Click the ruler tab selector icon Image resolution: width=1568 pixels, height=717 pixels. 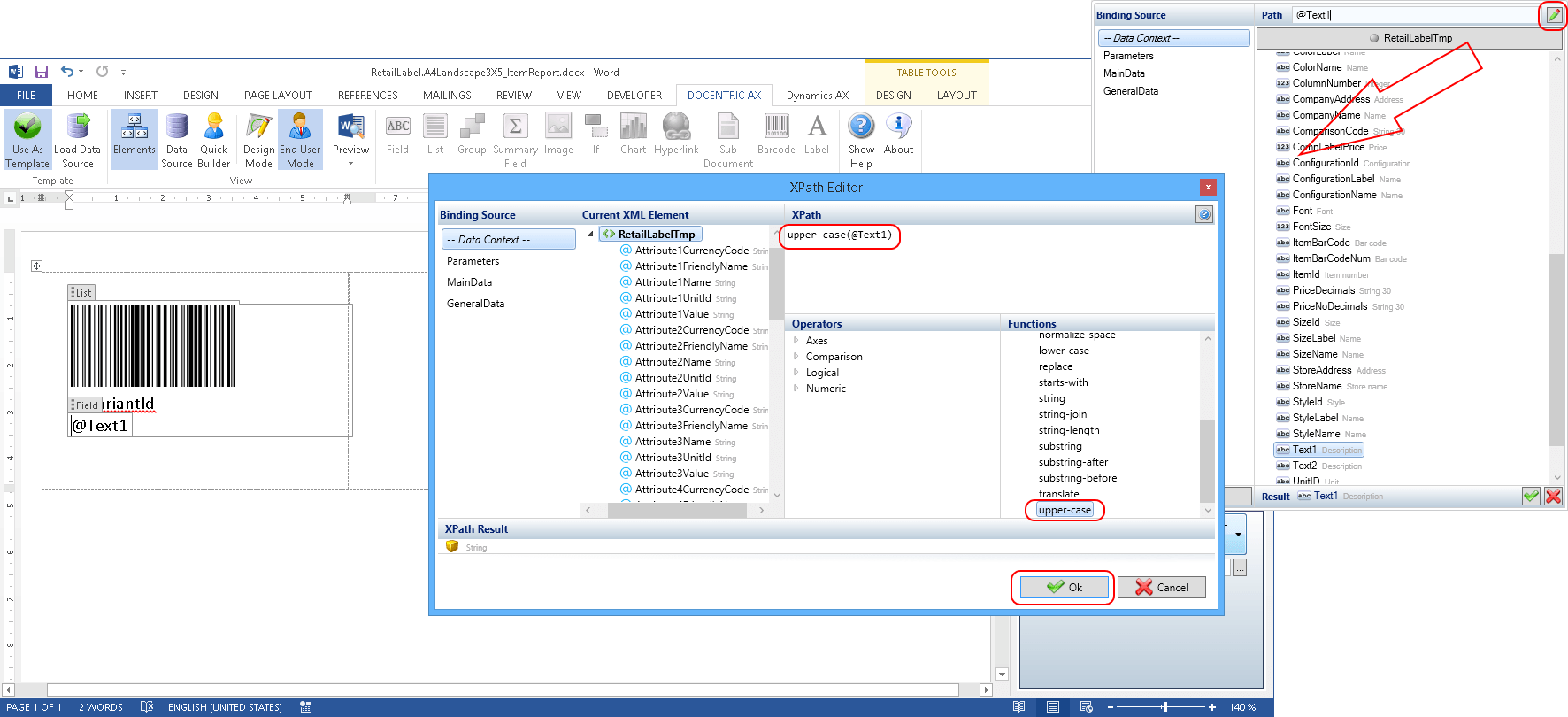[x=10, y=198]
